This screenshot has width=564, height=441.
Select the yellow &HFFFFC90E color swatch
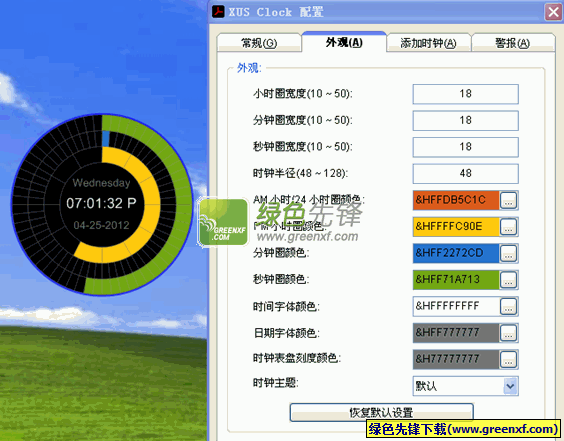(456, 227)
